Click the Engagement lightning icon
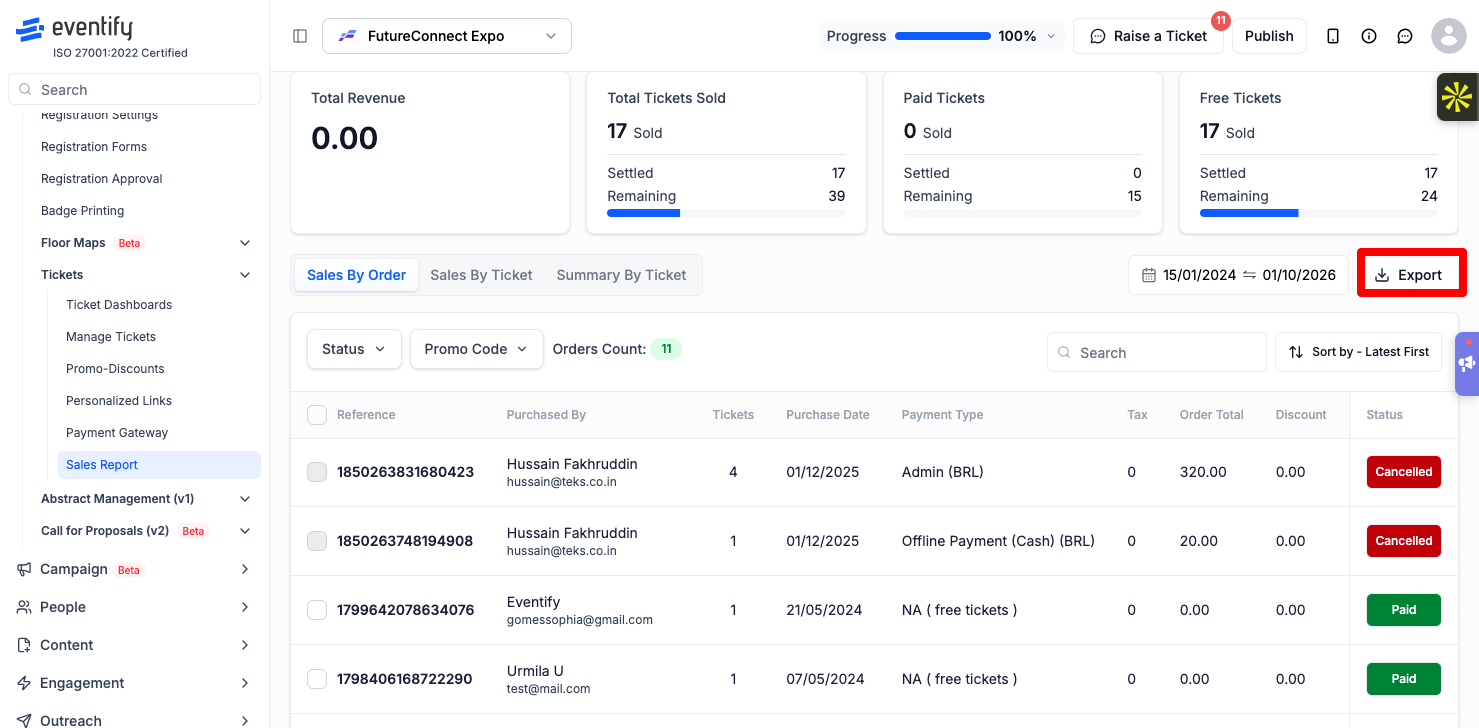The width and height of the screenshot is (1479, 728). pyautogui.click(x=25, y=683)
